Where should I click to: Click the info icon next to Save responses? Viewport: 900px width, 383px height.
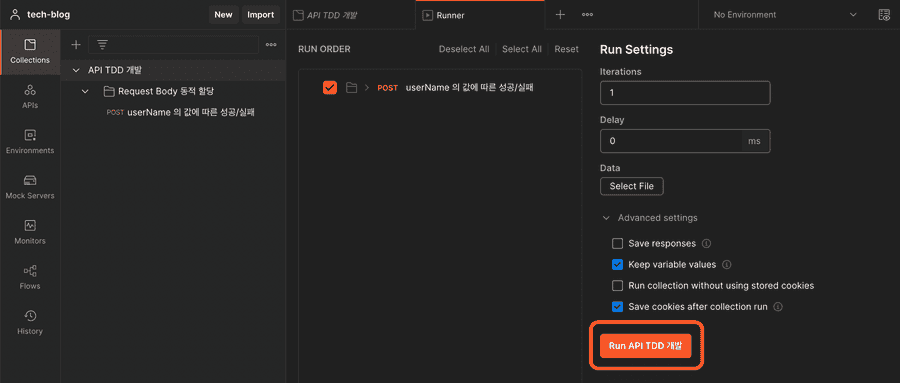point(707,243)
